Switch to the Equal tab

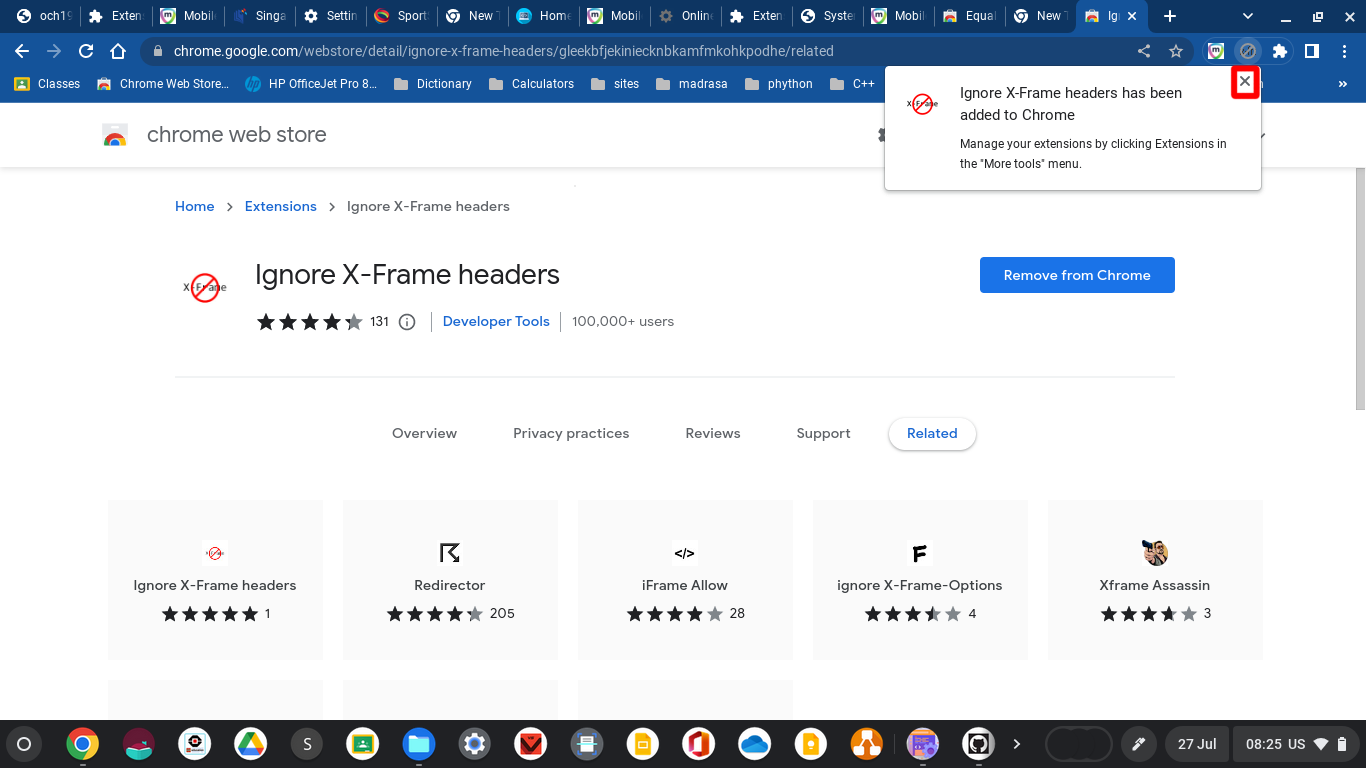coord(971,16)
